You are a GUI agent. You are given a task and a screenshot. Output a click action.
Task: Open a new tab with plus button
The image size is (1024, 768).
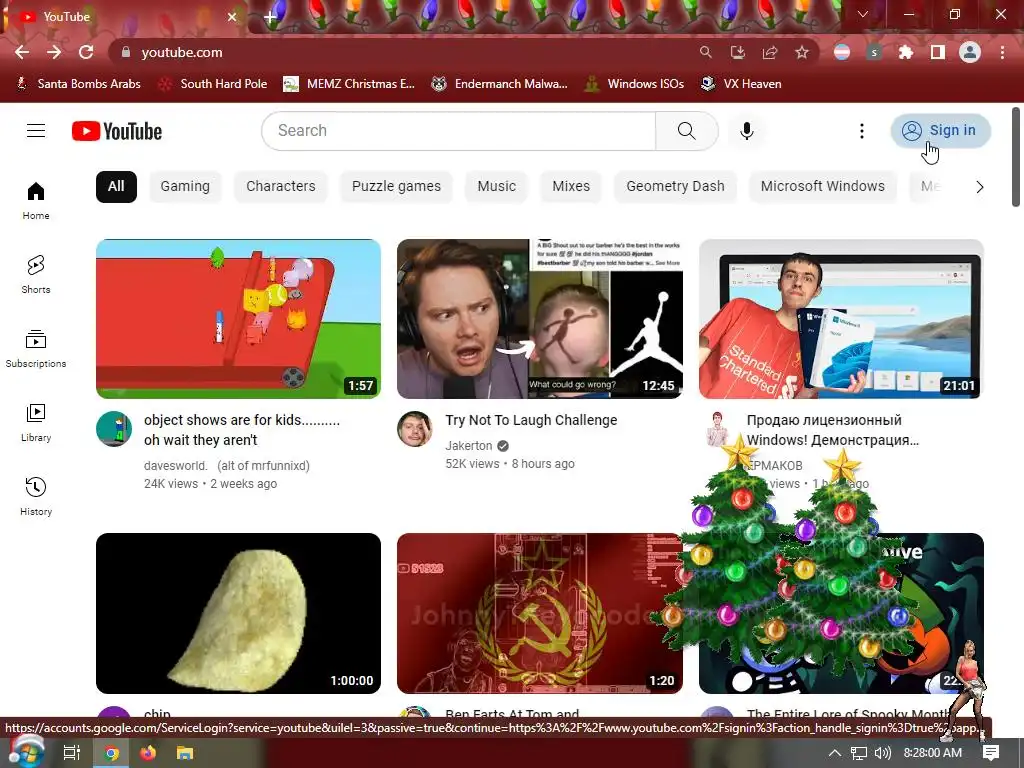click(x=270, y=17)
